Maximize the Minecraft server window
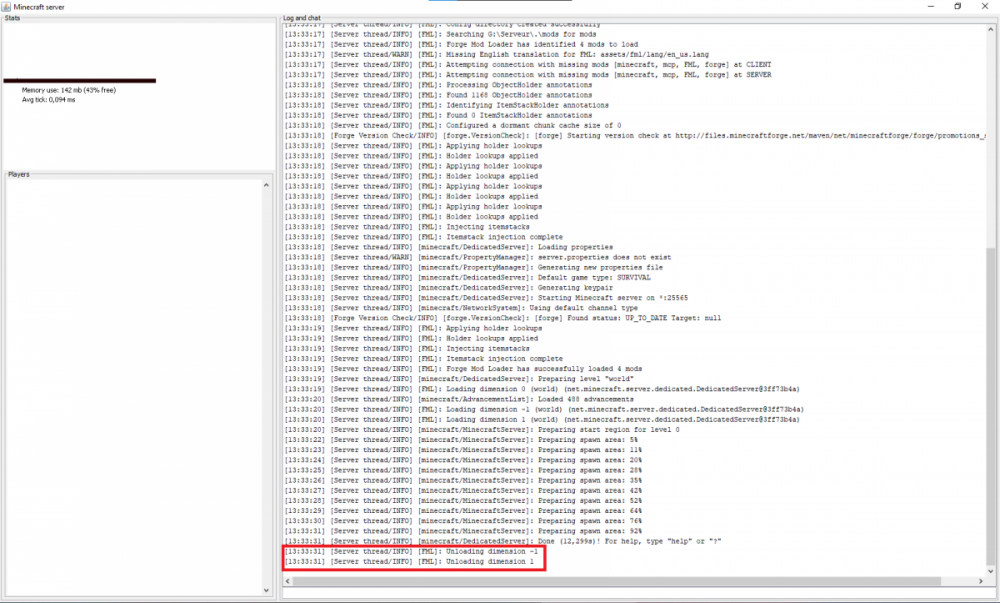The width and height of the screenshot is (1000, 603). click(x=957, y=6)
